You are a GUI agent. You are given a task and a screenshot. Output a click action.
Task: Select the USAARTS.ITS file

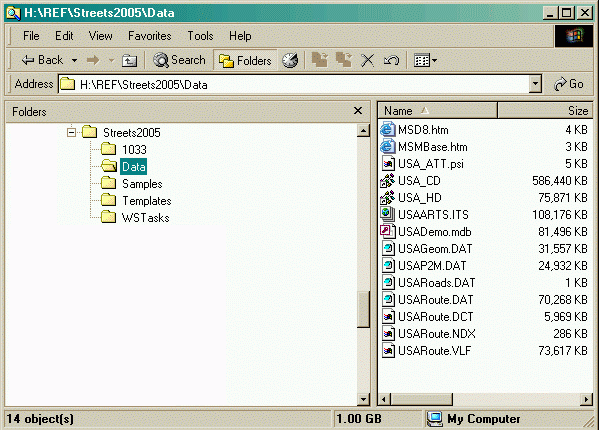click(x=433, y=215)
